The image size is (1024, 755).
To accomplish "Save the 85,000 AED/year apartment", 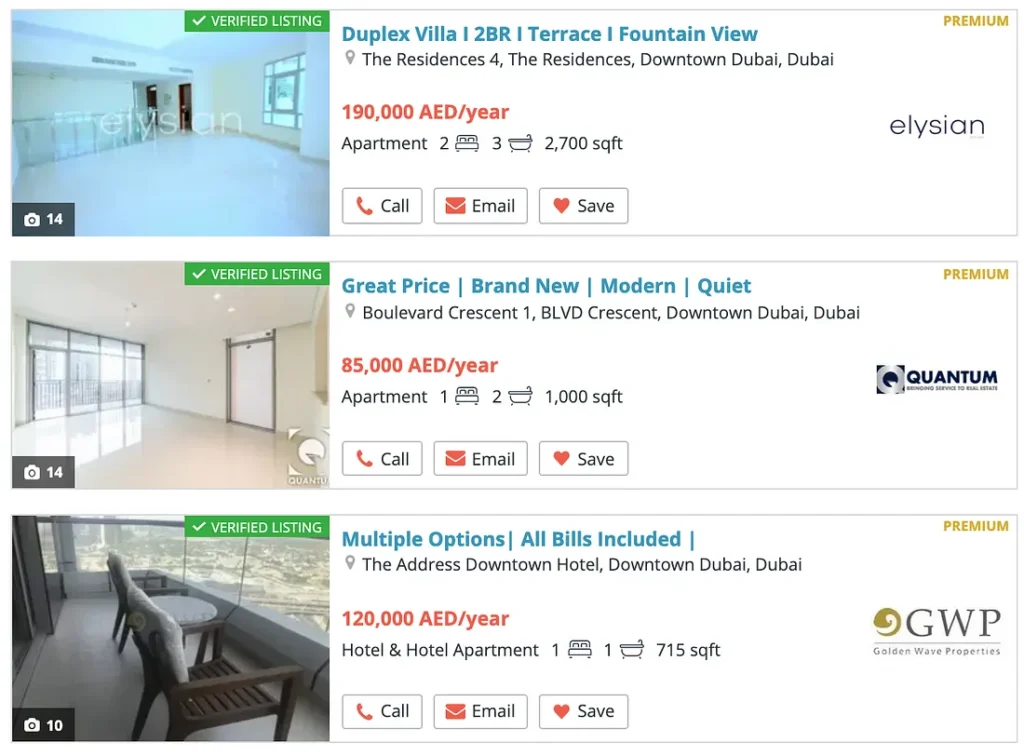I will (x=583, y=458).
